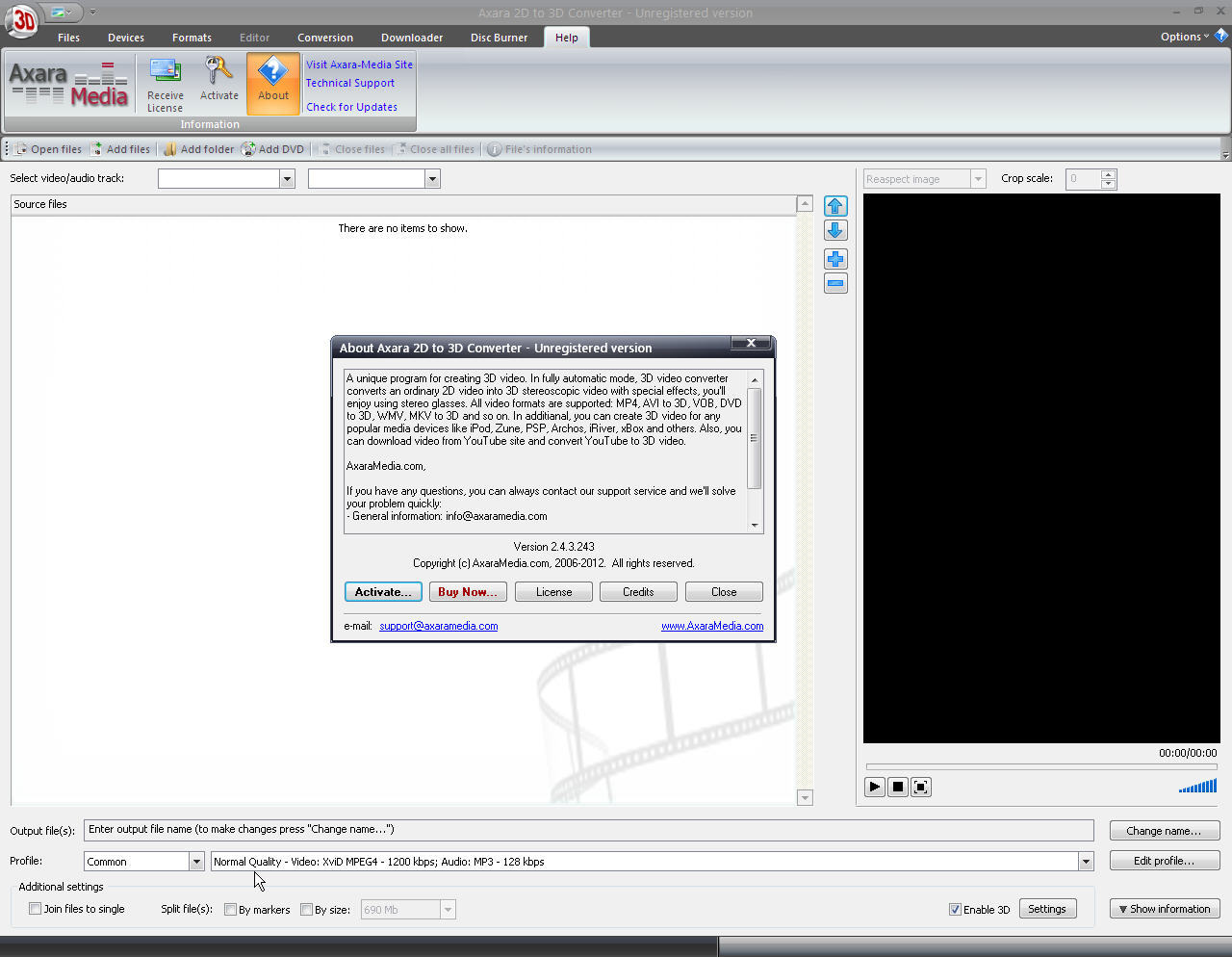Click the Receive License icon
Viewport: 1232px width, 957px height.
click(x=165, y=73)
